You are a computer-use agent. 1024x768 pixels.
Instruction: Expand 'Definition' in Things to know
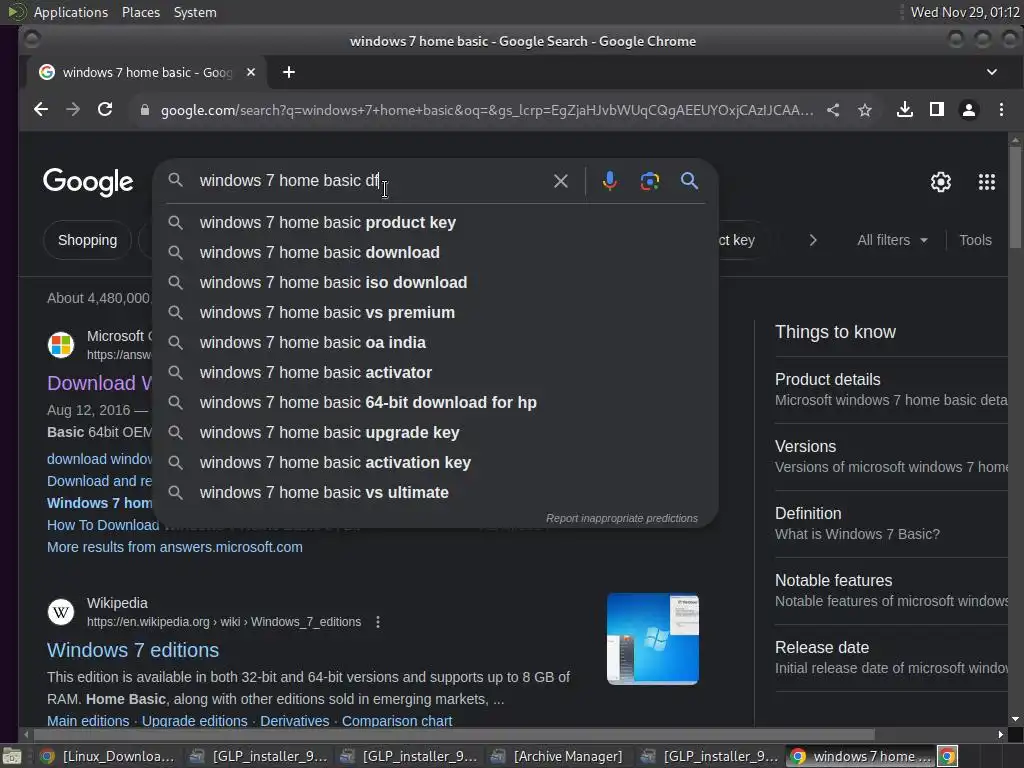coord(891,524)
